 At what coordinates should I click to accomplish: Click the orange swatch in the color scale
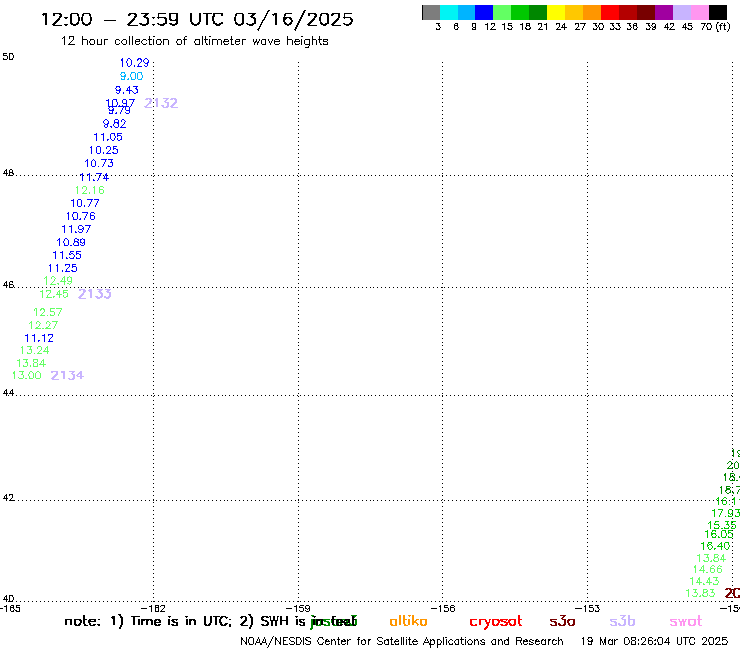click(x=592, y=12)
